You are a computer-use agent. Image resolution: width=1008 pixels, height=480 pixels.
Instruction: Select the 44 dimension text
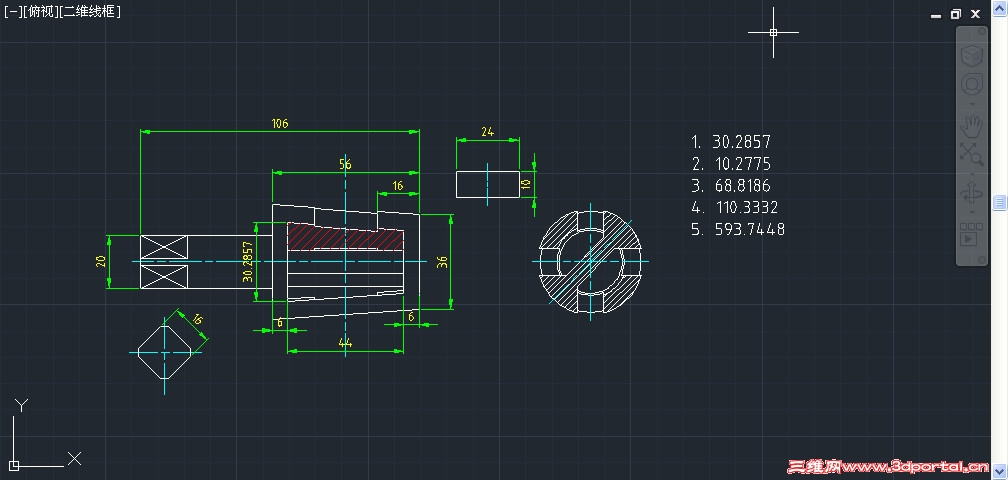(345, 343)
